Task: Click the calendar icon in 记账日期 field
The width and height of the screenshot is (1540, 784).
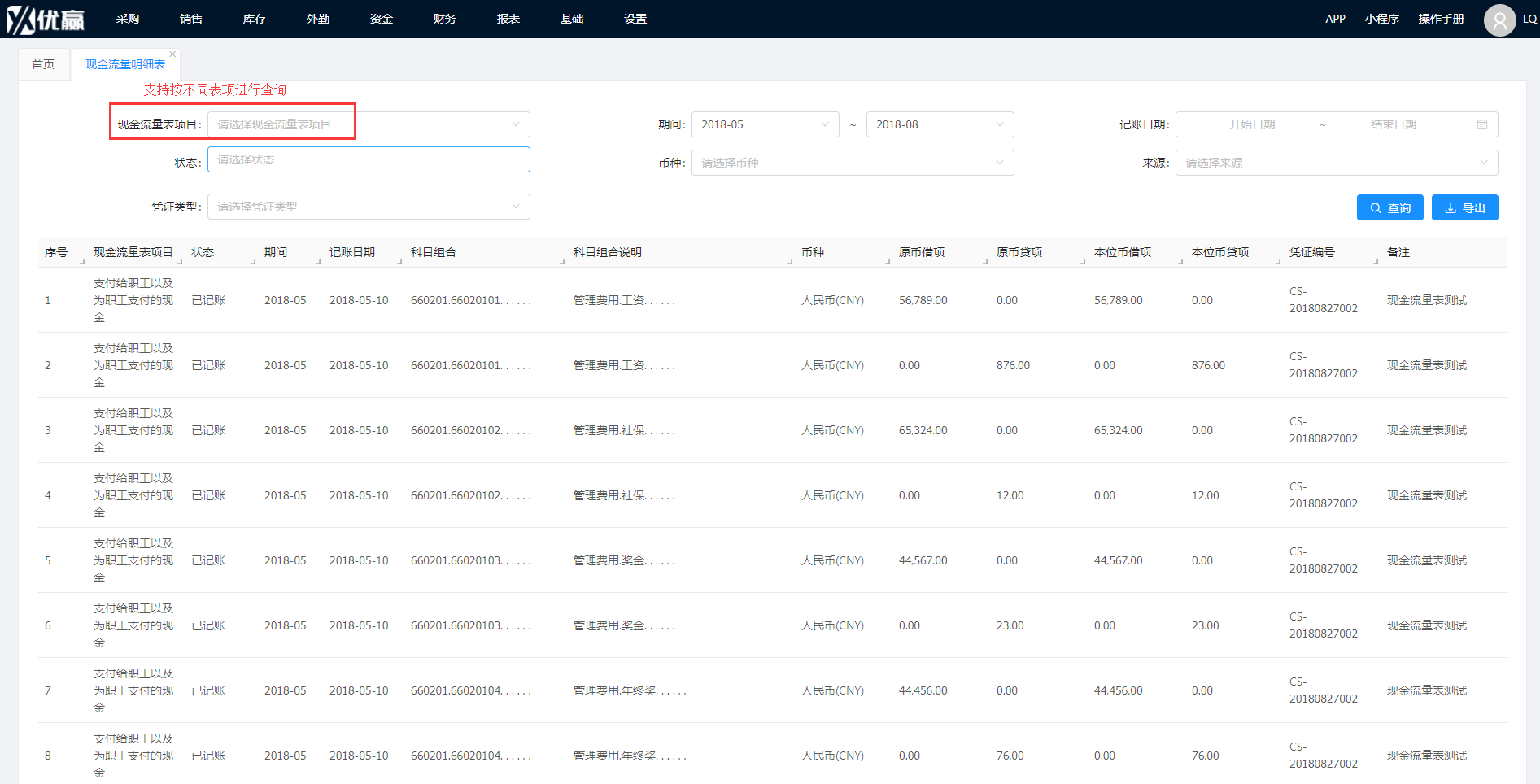Action: pos(1482,124)
